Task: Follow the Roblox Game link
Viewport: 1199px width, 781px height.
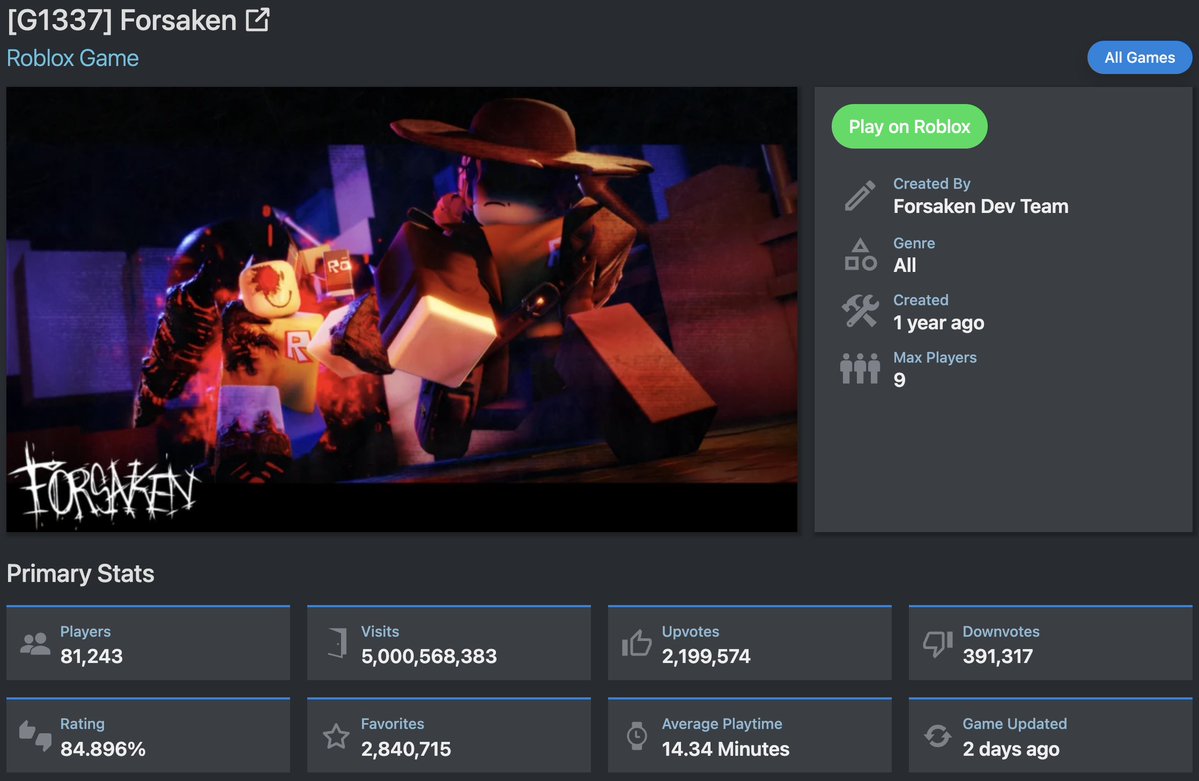Action: [x=73, y=58]
